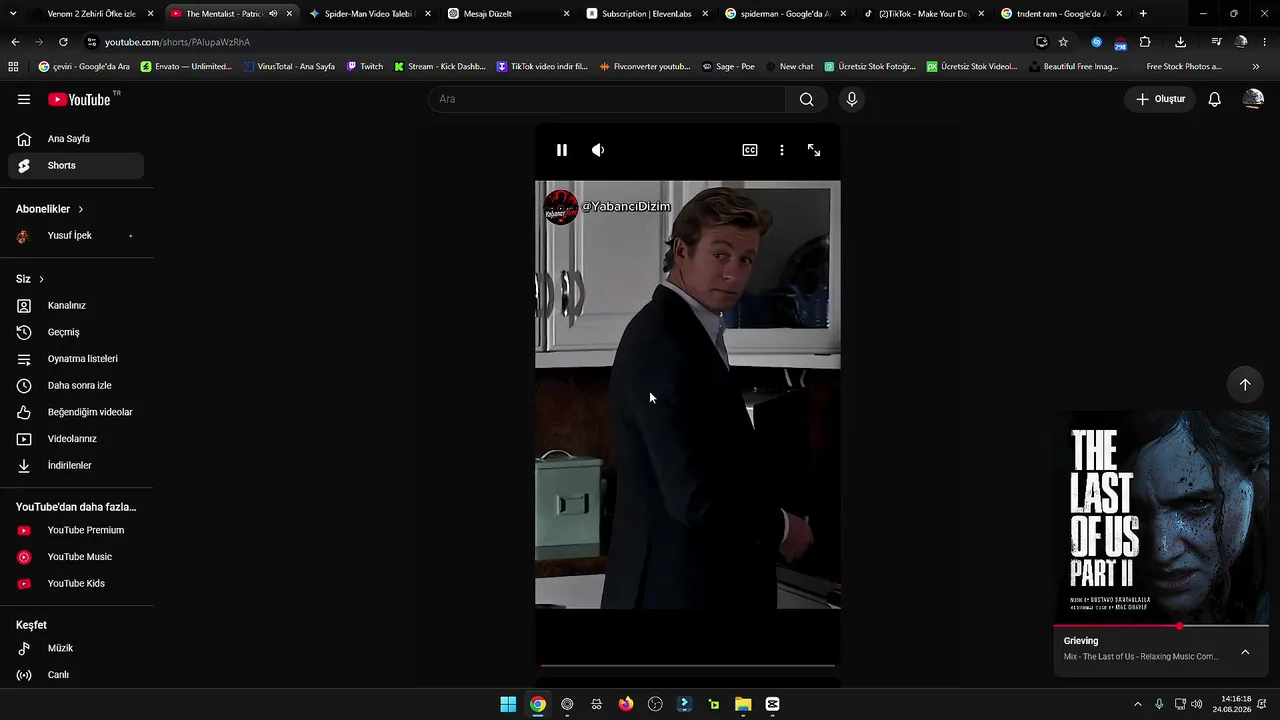Show more bookmarks overflow chevron
The height and width of the screenshot is (720, 1280).
[x=1256, y=67]
